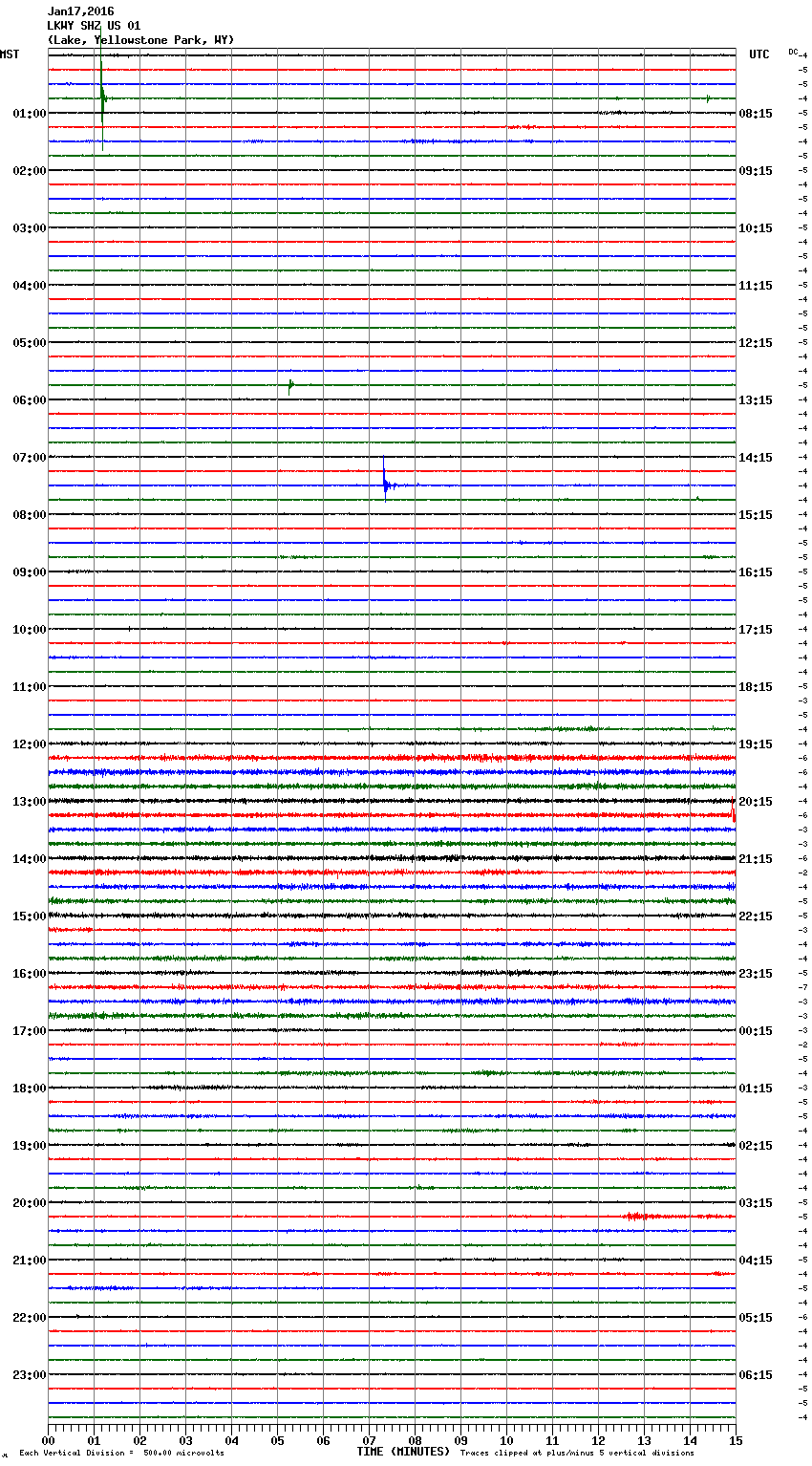This screenshot has height=1466, width=812.
Task: Click the noisy blue trace at 12:30
Action: [x=392, y=772]
